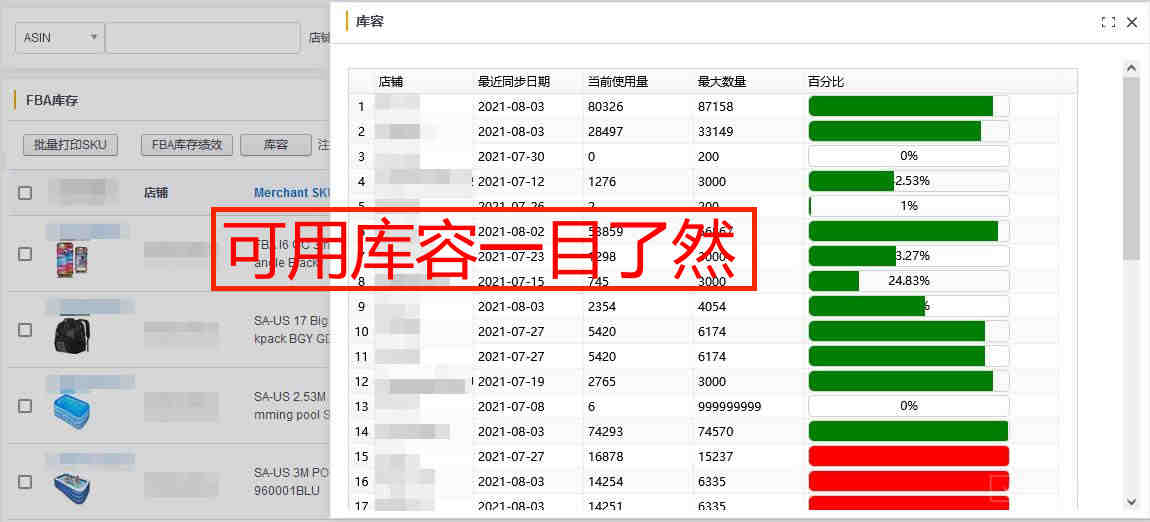Select the max quantity 87158
This screenshot has width=1150, height=522.
coord(715,106)
